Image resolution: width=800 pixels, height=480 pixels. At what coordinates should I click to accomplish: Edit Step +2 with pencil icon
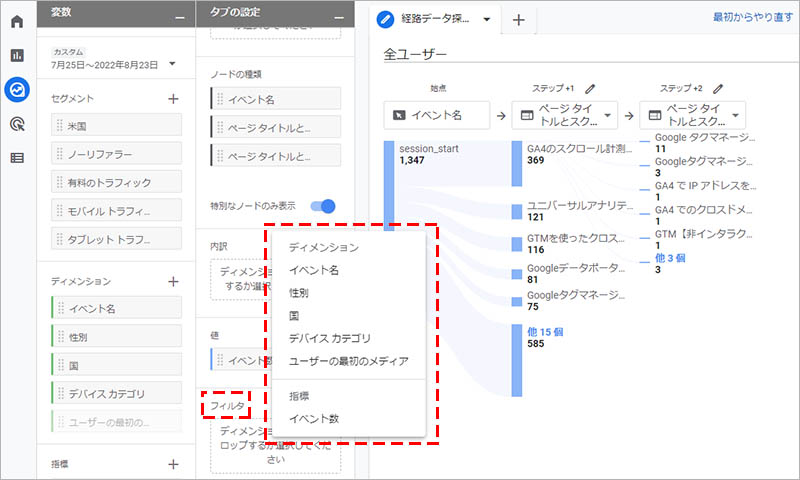click(x=718, y=89)
